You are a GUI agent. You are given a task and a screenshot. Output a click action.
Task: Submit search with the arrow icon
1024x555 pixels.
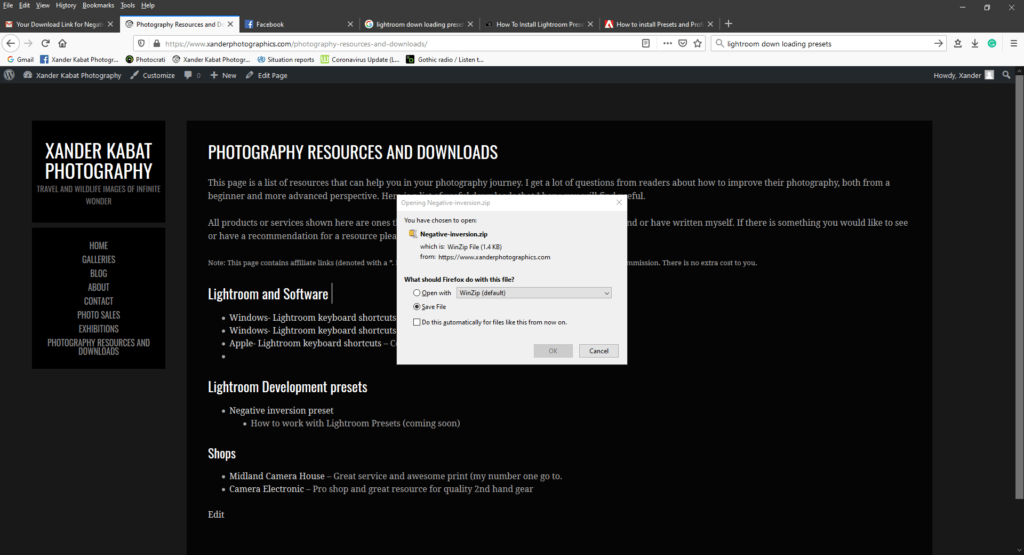coord(938,43)
